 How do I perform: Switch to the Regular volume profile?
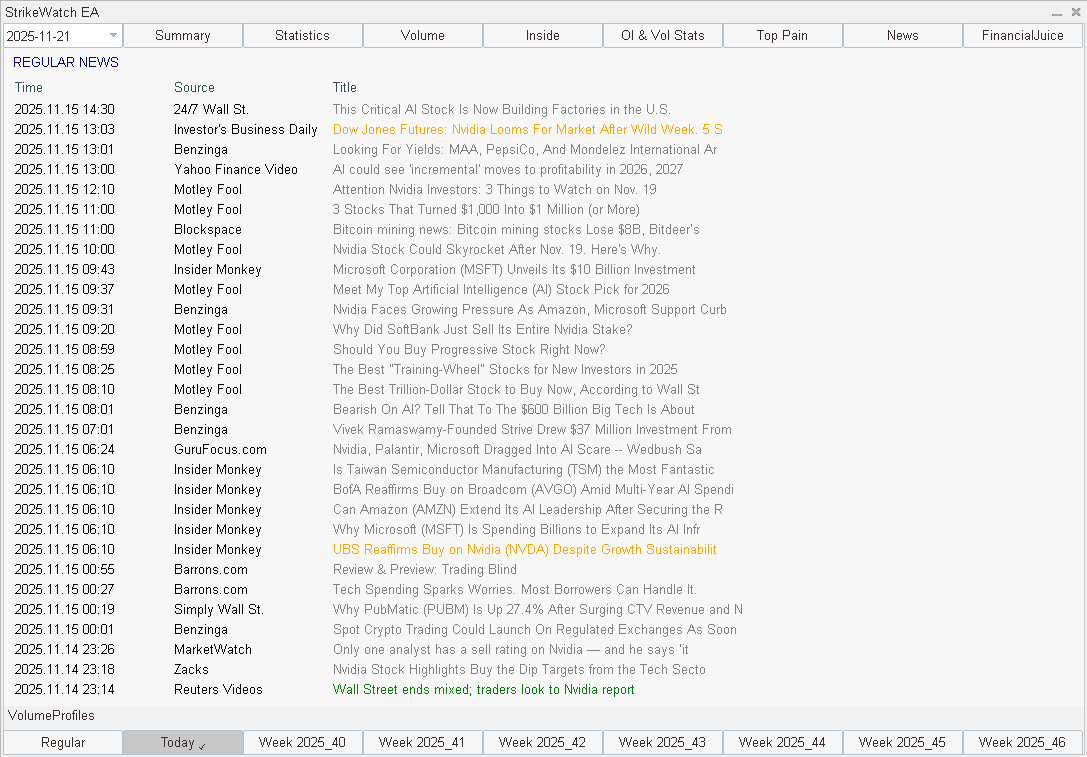62,742
